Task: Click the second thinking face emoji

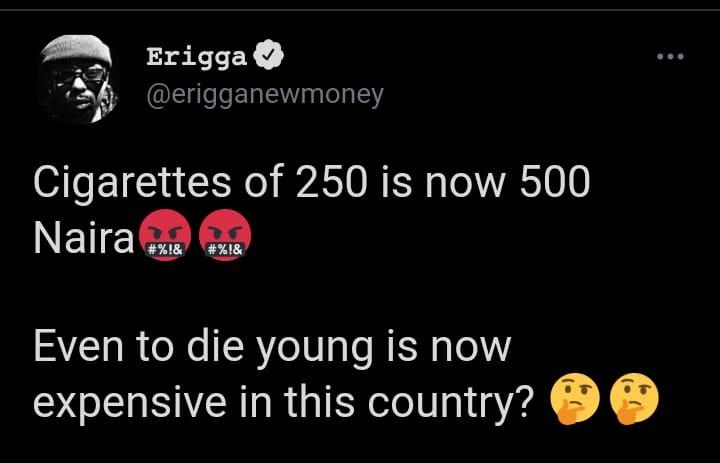Action: point(634,399)
